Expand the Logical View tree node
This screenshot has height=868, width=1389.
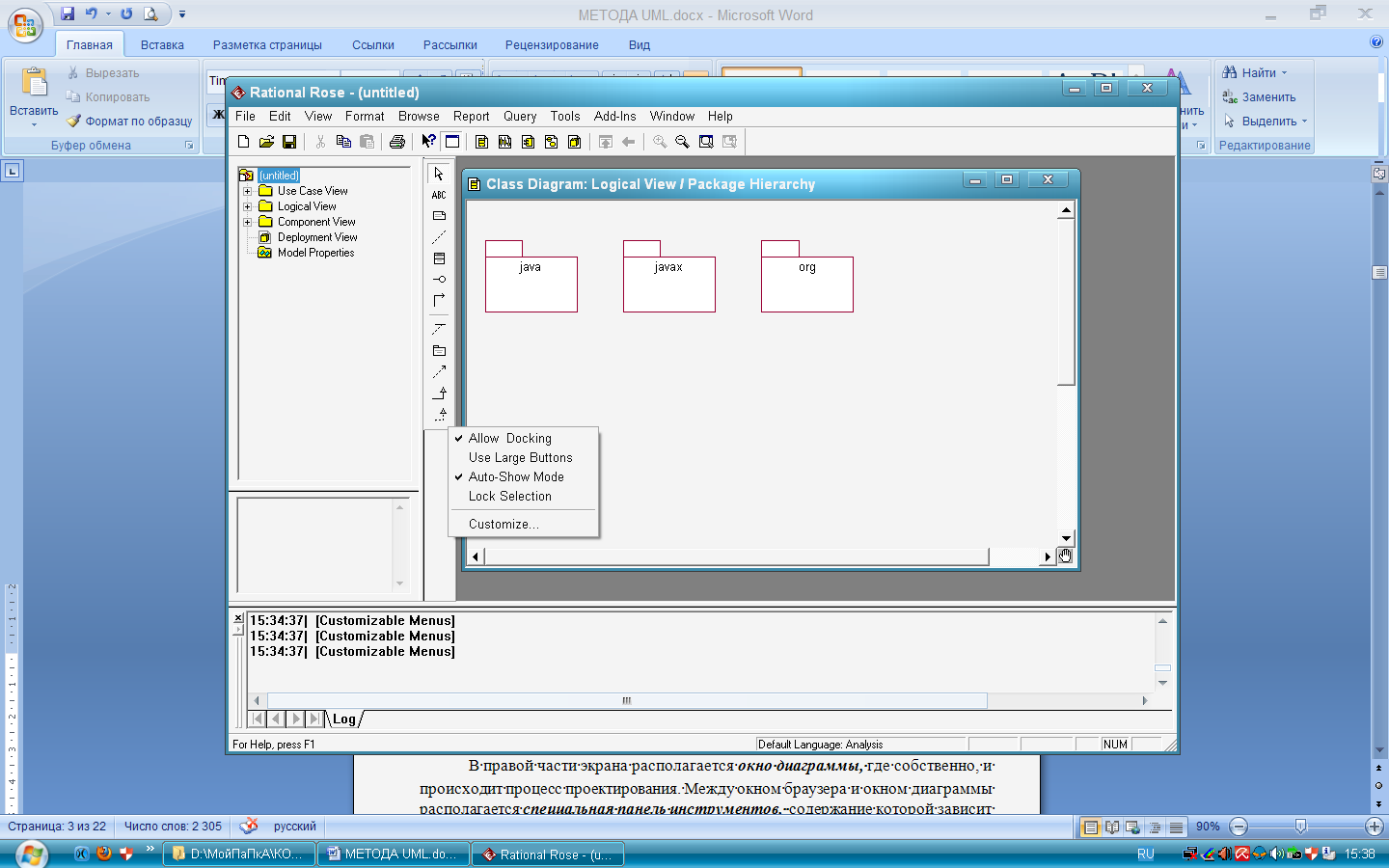click(x=247, y=206)
